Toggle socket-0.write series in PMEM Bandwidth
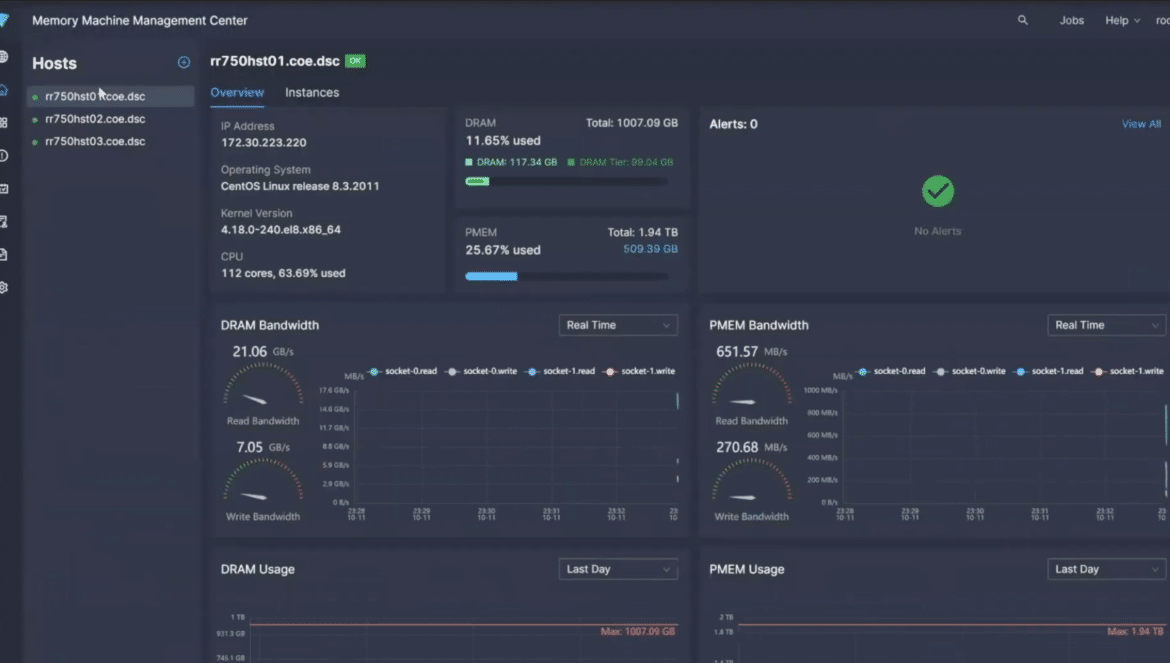The image size is (1170, 663). coord(970,371)
